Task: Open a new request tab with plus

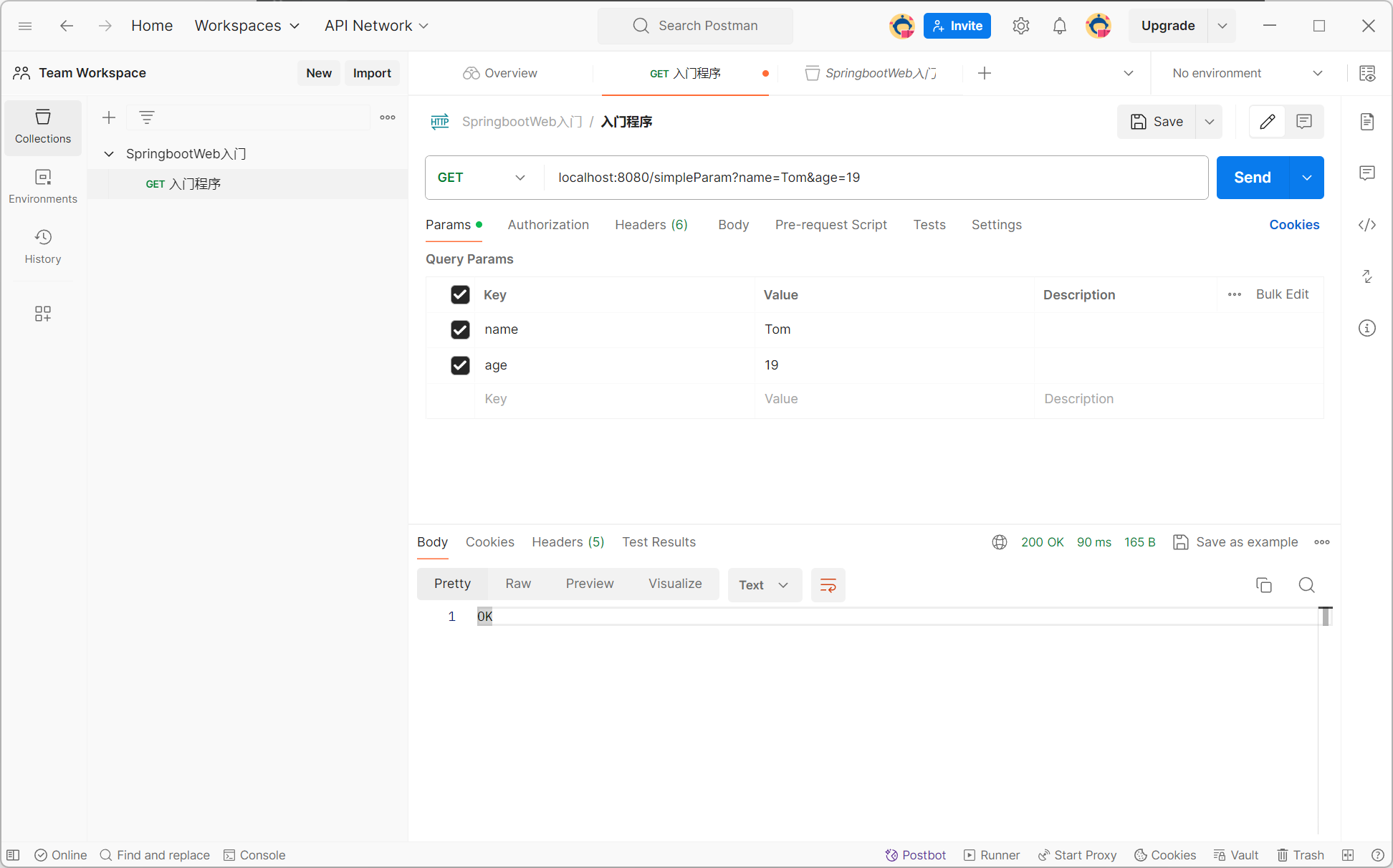Action: 985,73
